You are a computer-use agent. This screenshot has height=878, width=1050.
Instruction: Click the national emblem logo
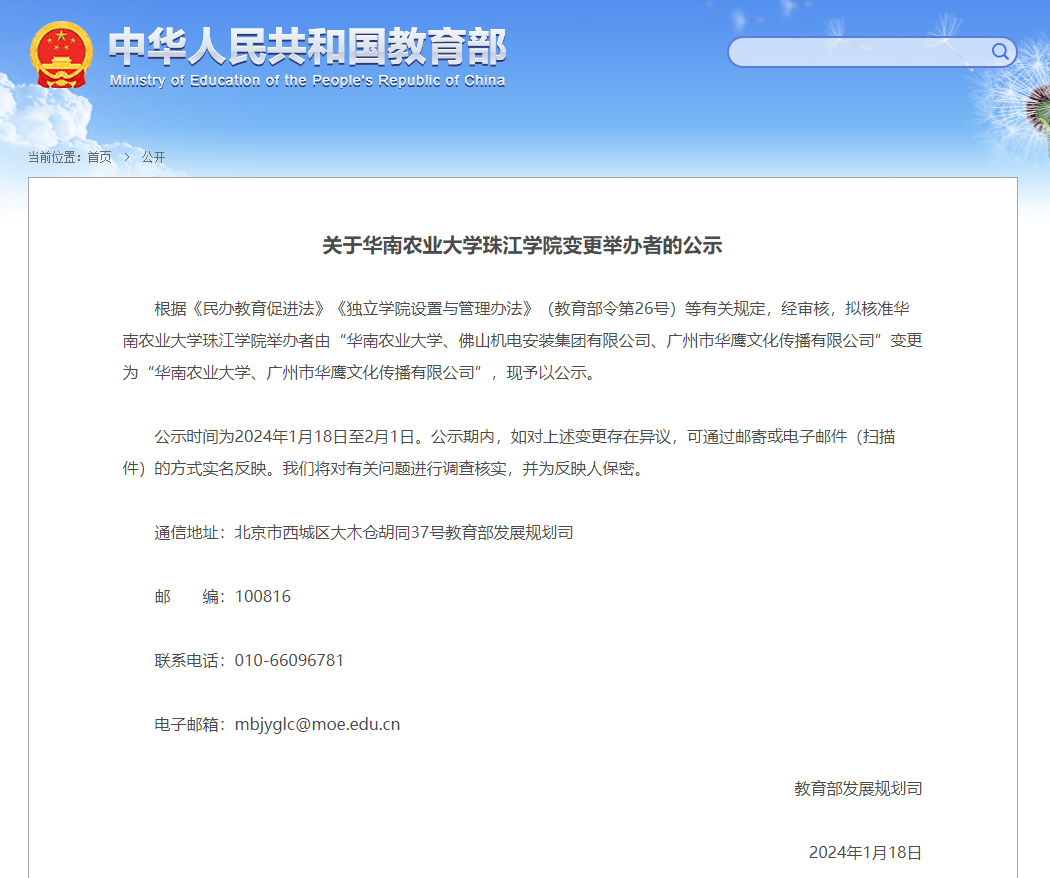(x=61, y=55)
